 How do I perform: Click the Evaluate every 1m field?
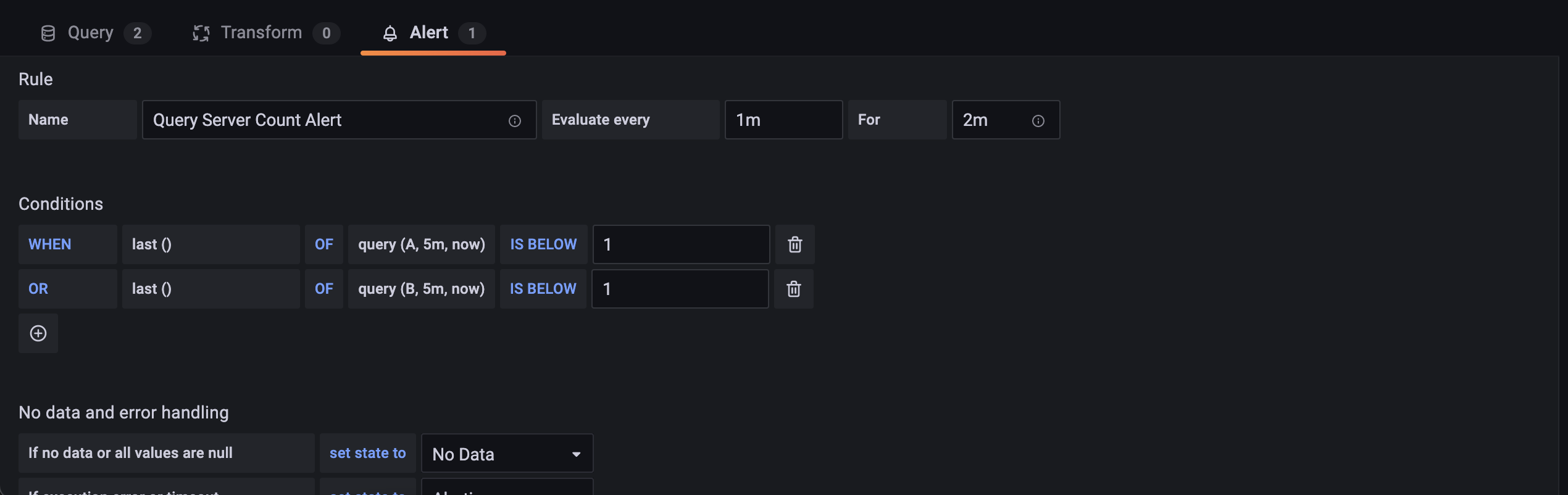coord(783,120)
